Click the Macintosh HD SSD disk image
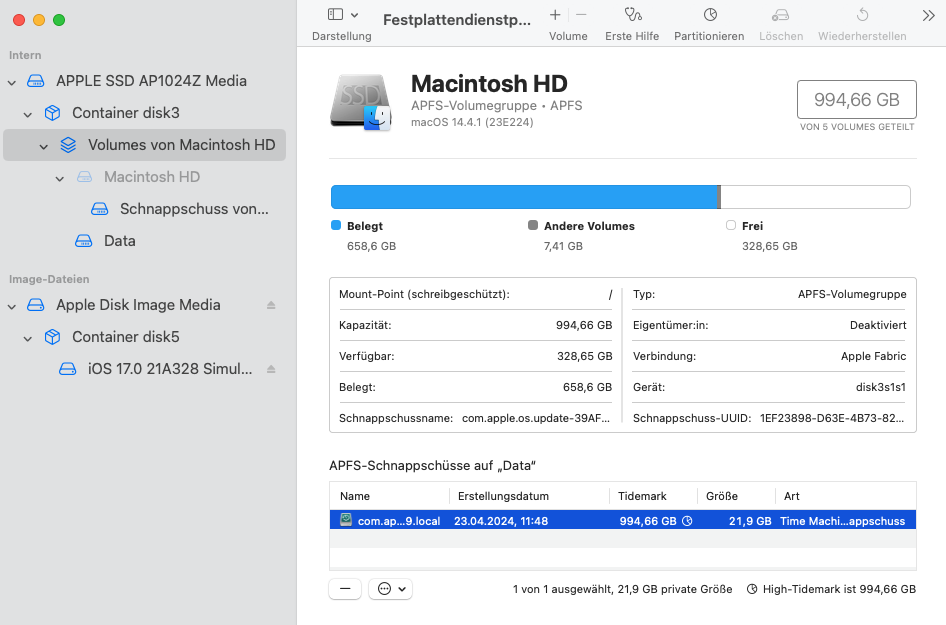 pos(361,102)
